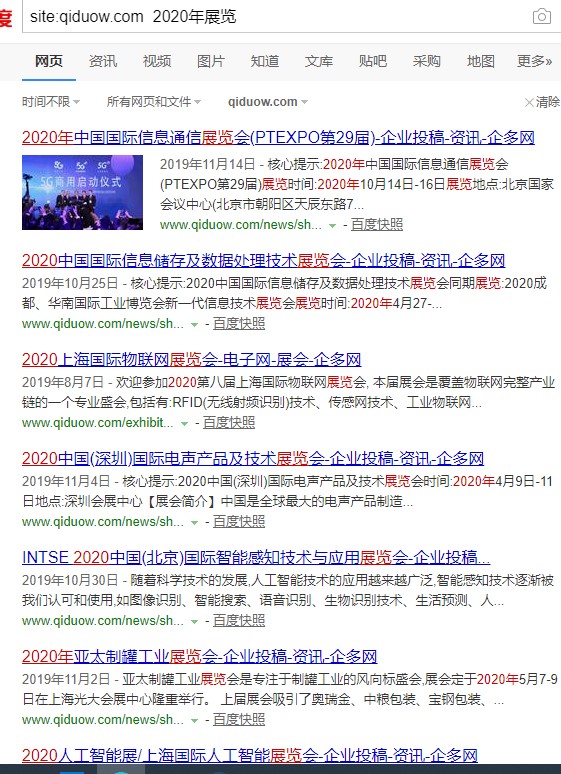Open 百度快照 for the 物联网 result
The width and height of the screenshot is (561, 774).
[x=229, y=423]
